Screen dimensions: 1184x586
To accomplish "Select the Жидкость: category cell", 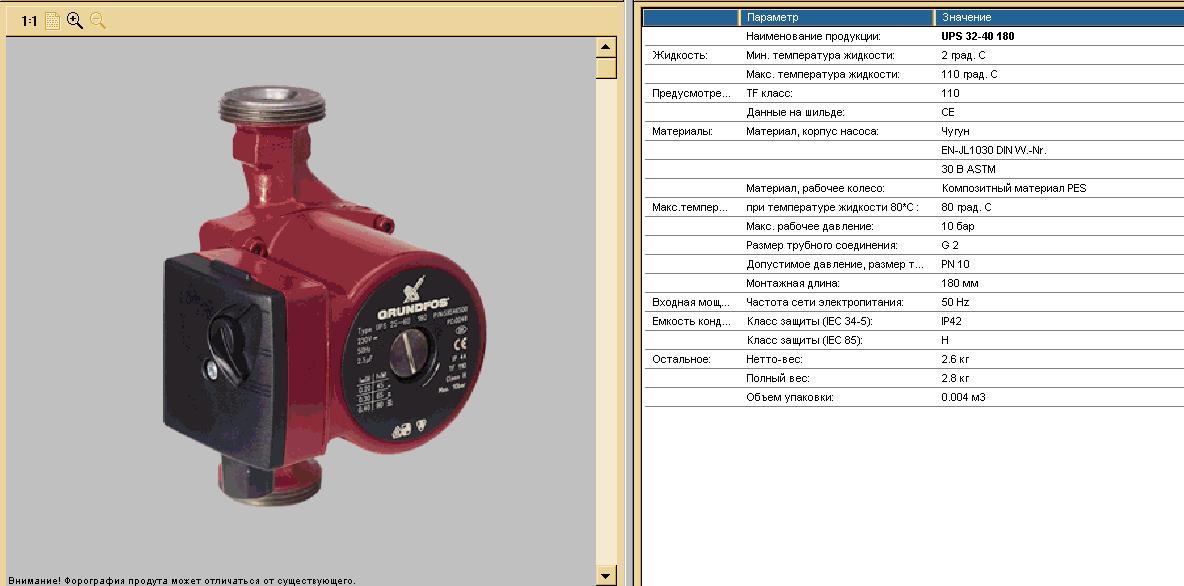I will (x=680, y=55).
